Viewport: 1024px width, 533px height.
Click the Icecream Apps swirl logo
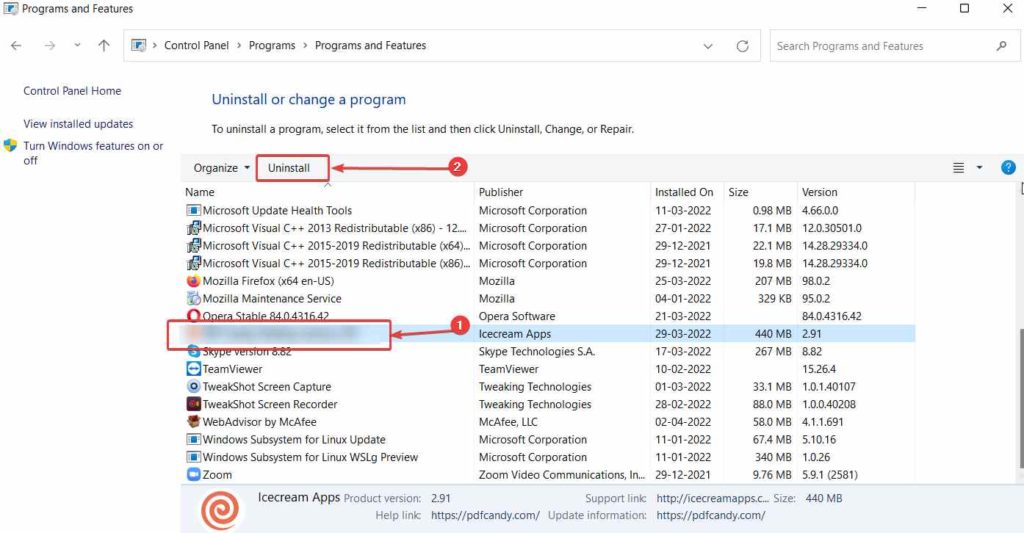219,509
